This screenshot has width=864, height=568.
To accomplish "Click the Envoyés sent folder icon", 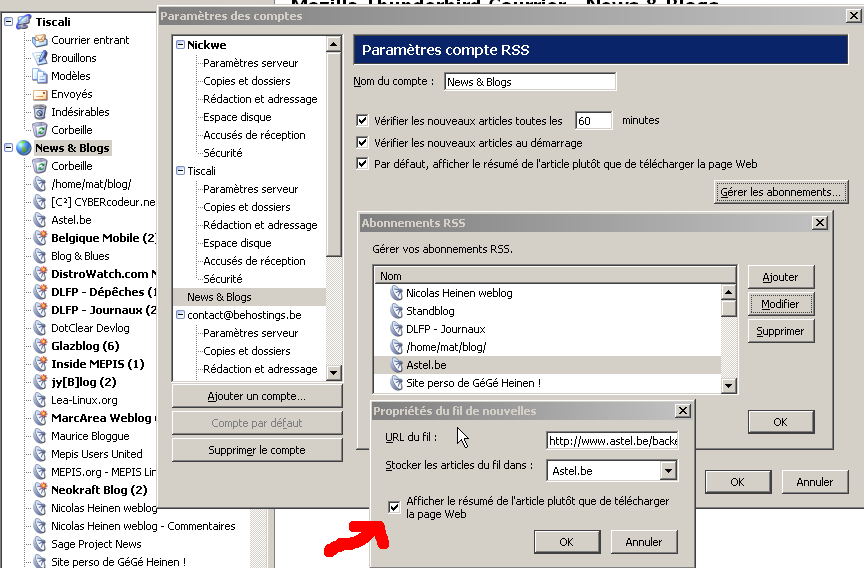I will [40, 94].
